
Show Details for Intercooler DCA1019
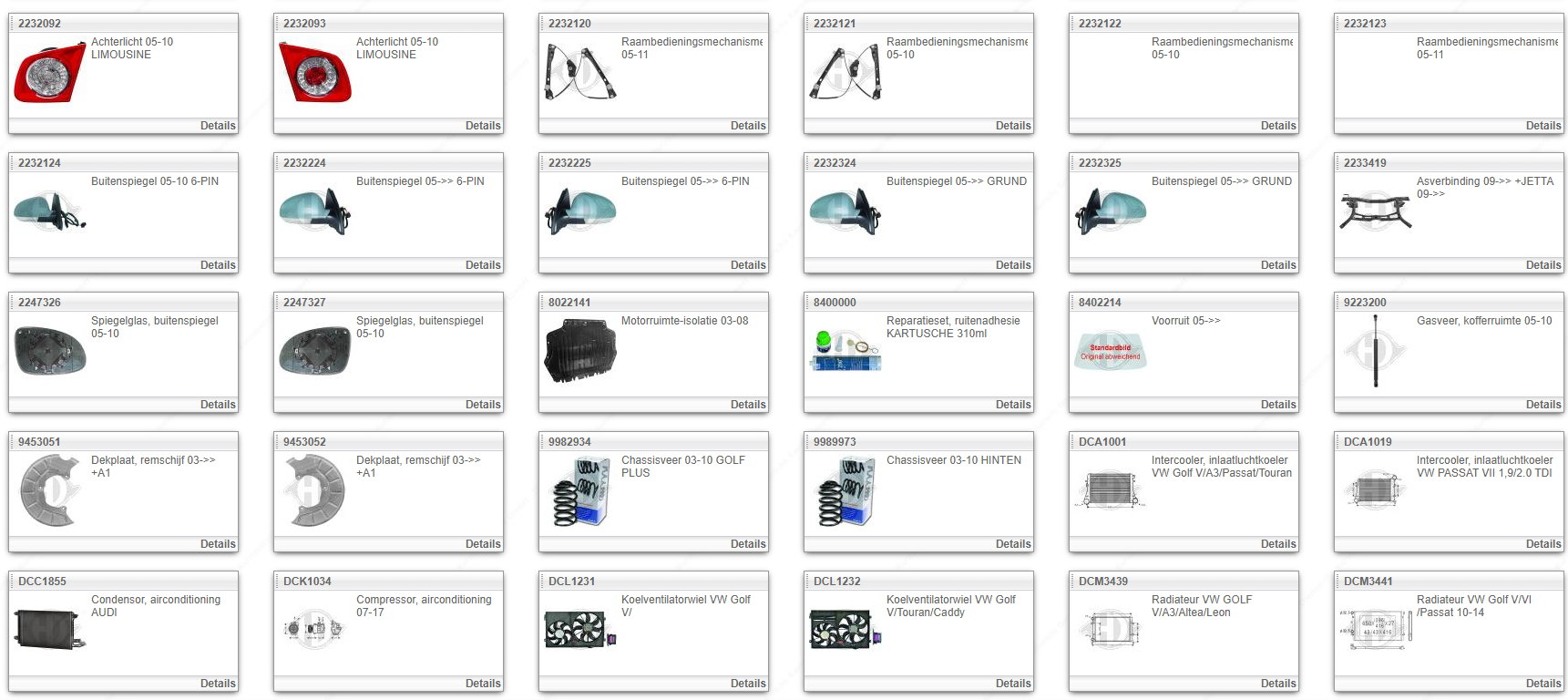1542,544
